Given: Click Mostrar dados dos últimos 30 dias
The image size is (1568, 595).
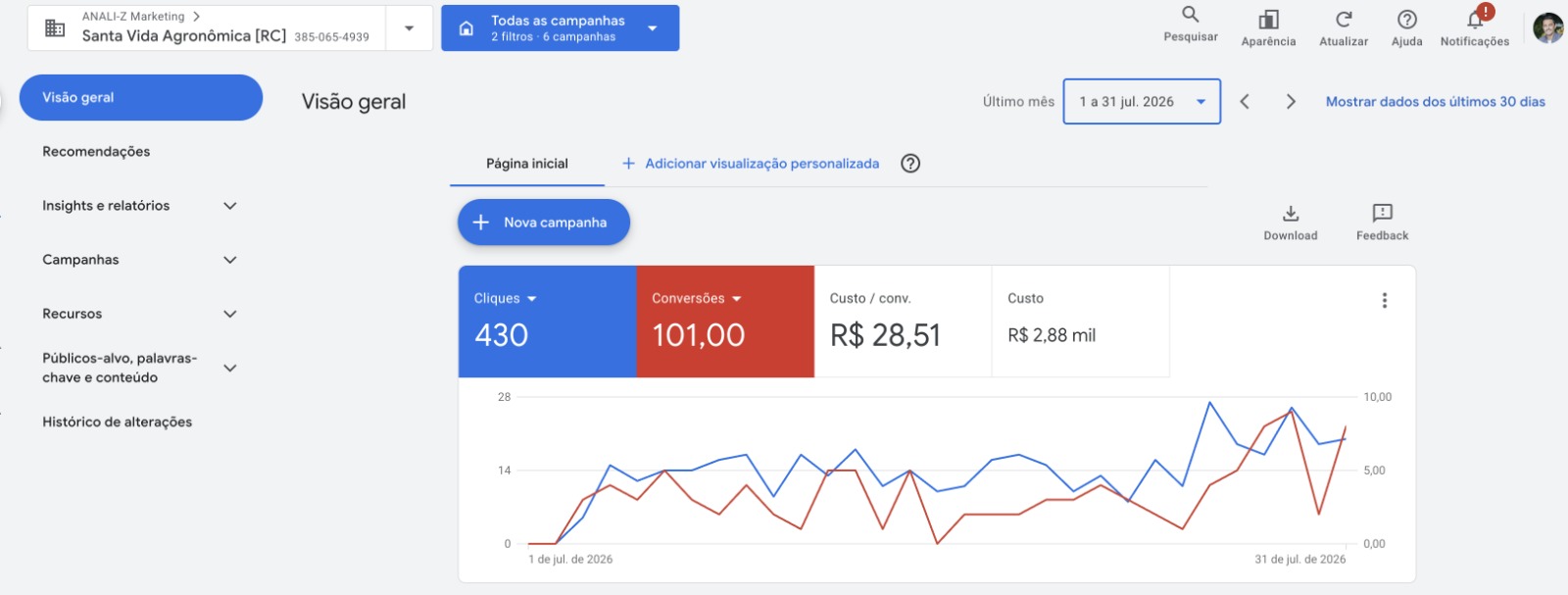Looking at the screenshot, I should point(1436,101).
